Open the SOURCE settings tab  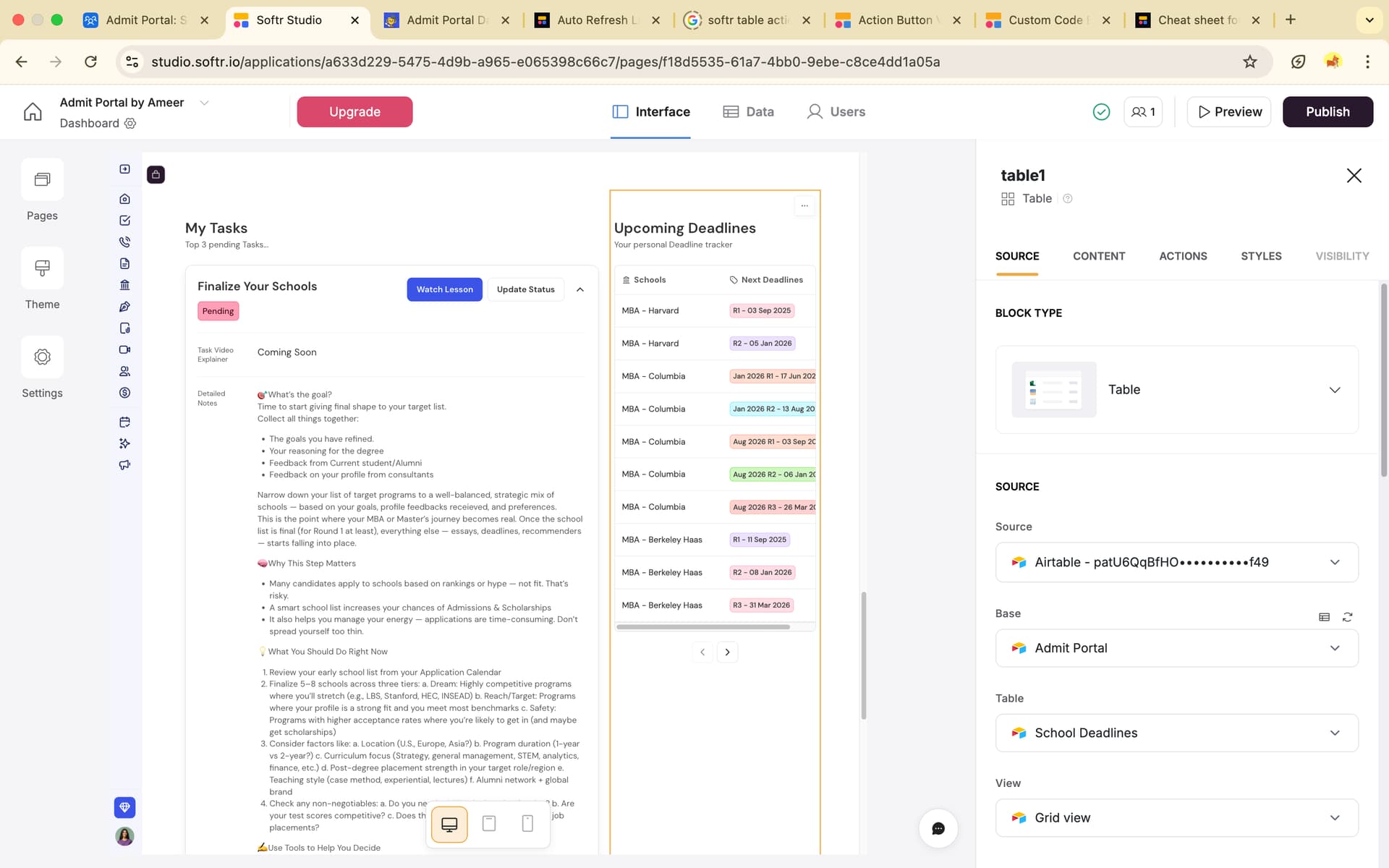click(x=1017, y=256)
